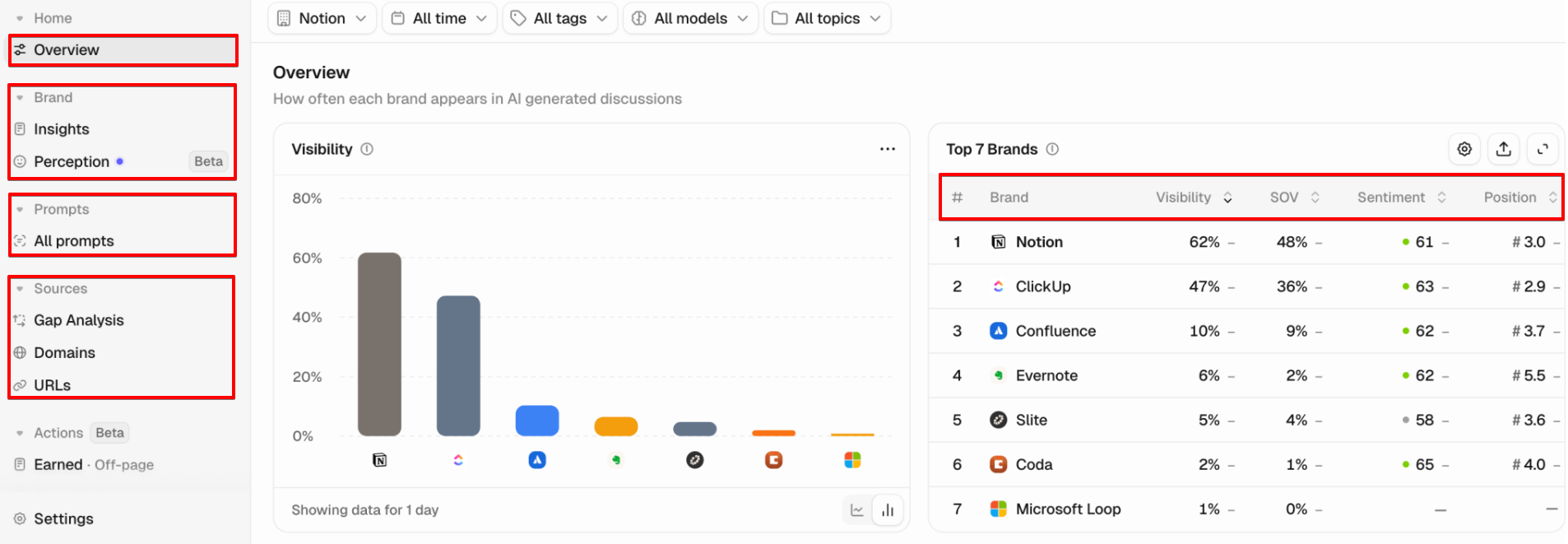Select the Confluence bar in chart
Viewport: 1568px width, 544px height.
click(x=537, y=421)
